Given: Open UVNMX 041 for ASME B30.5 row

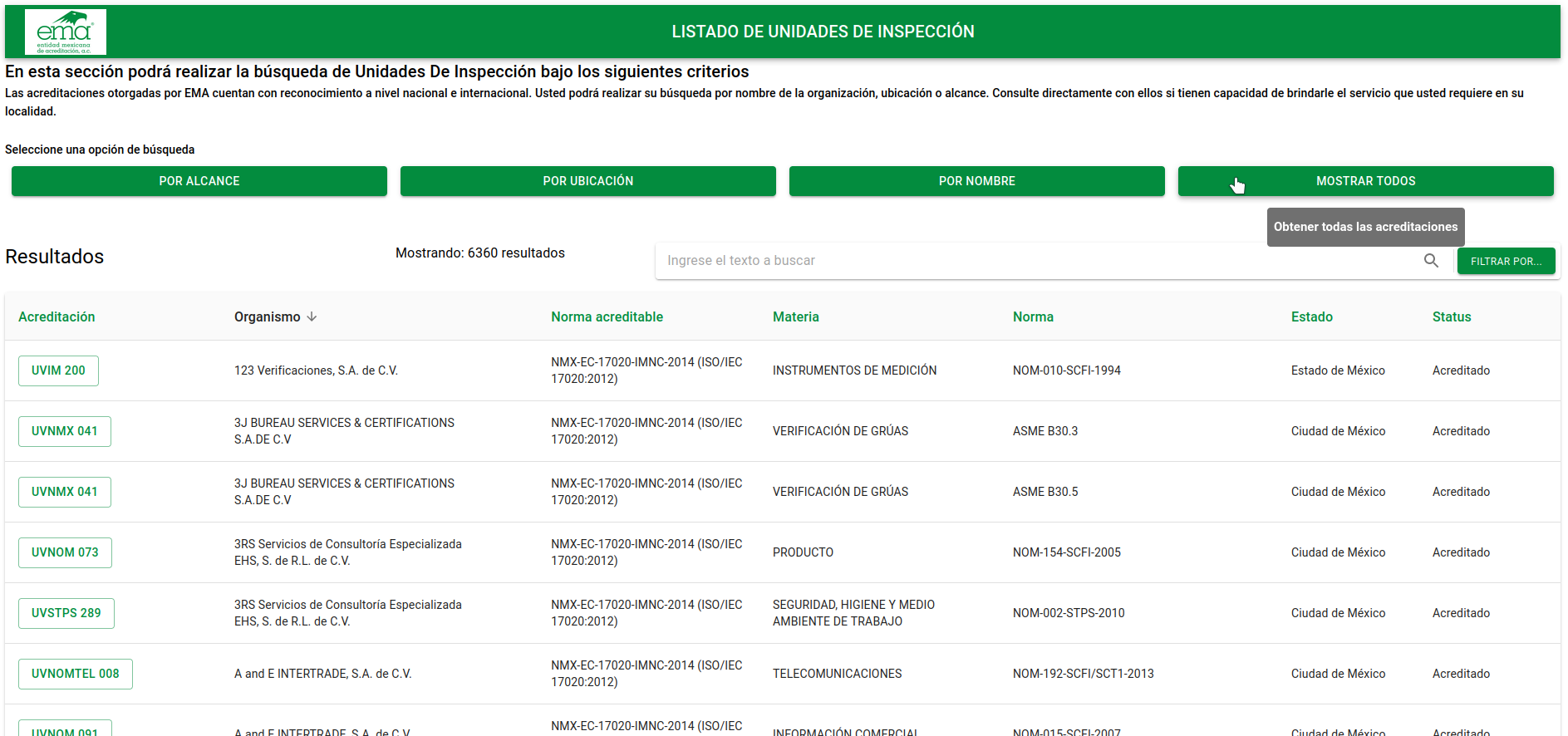Looking at the screenshot, I should point(65,492).
